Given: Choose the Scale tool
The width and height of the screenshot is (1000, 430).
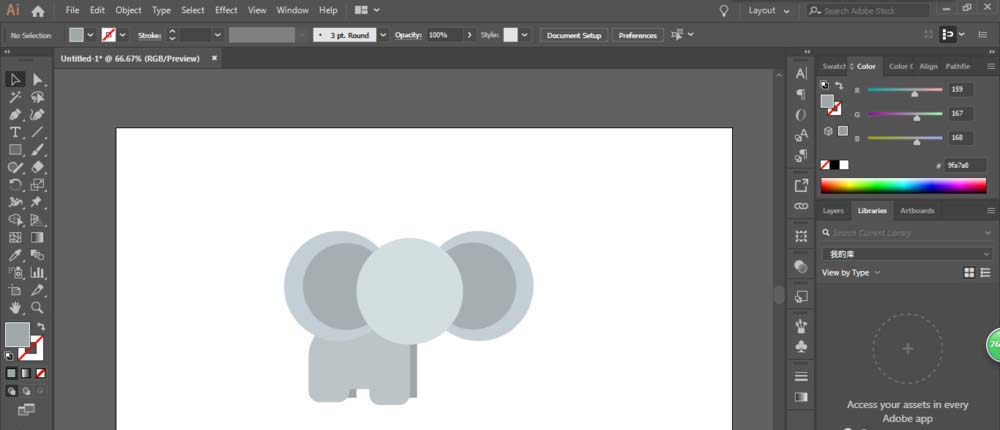Looking at the screenshot, I should point(38,185).
